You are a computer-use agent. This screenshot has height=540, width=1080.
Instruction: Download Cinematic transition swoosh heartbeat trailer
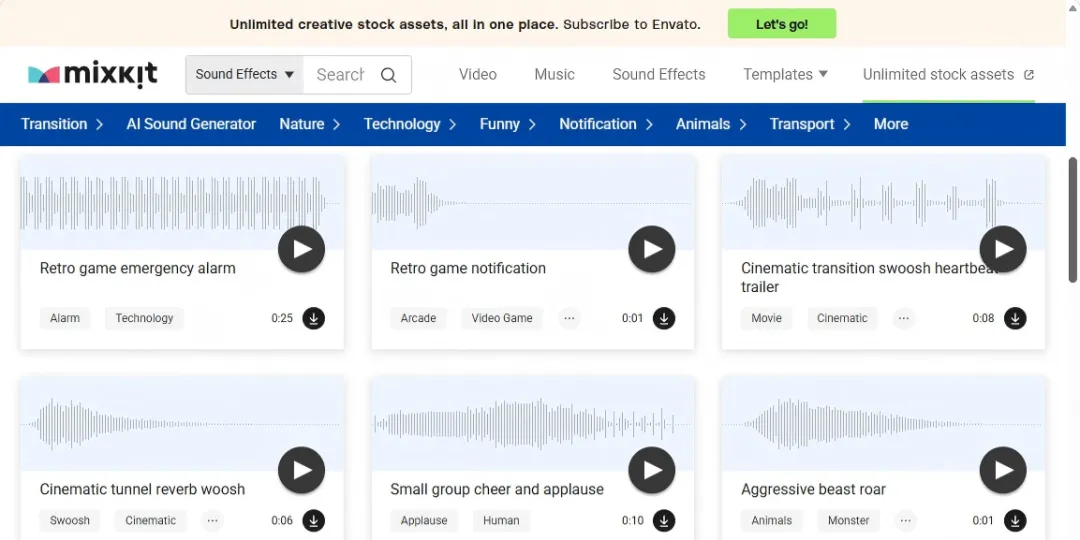[1015, 318]
